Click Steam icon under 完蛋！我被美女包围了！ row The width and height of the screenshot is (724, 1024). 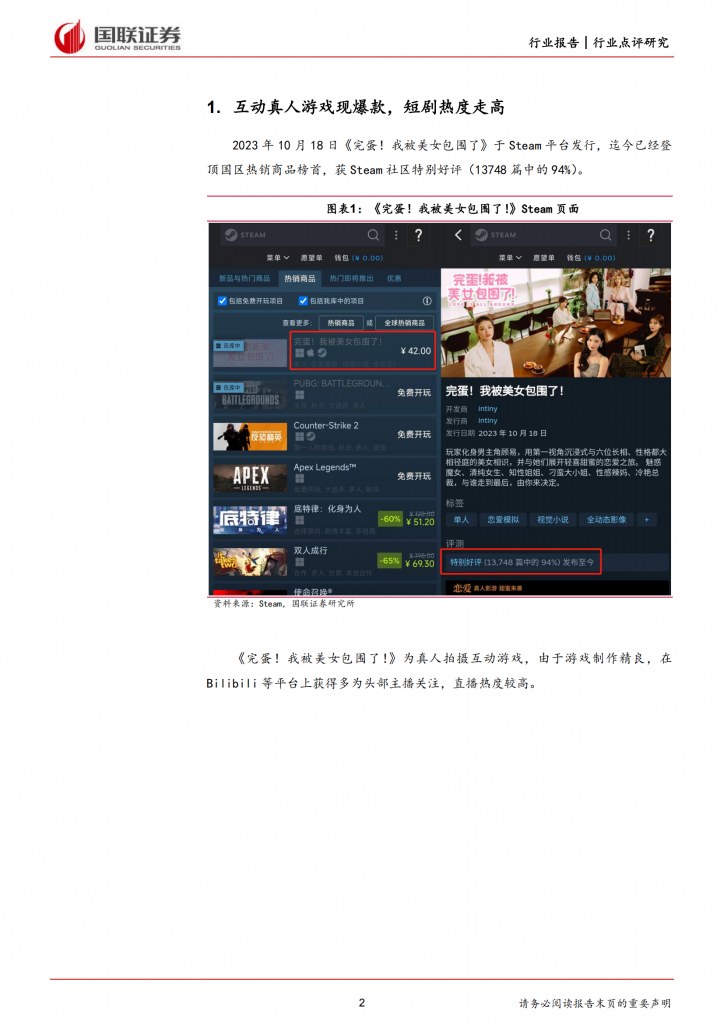pos(322,353)
